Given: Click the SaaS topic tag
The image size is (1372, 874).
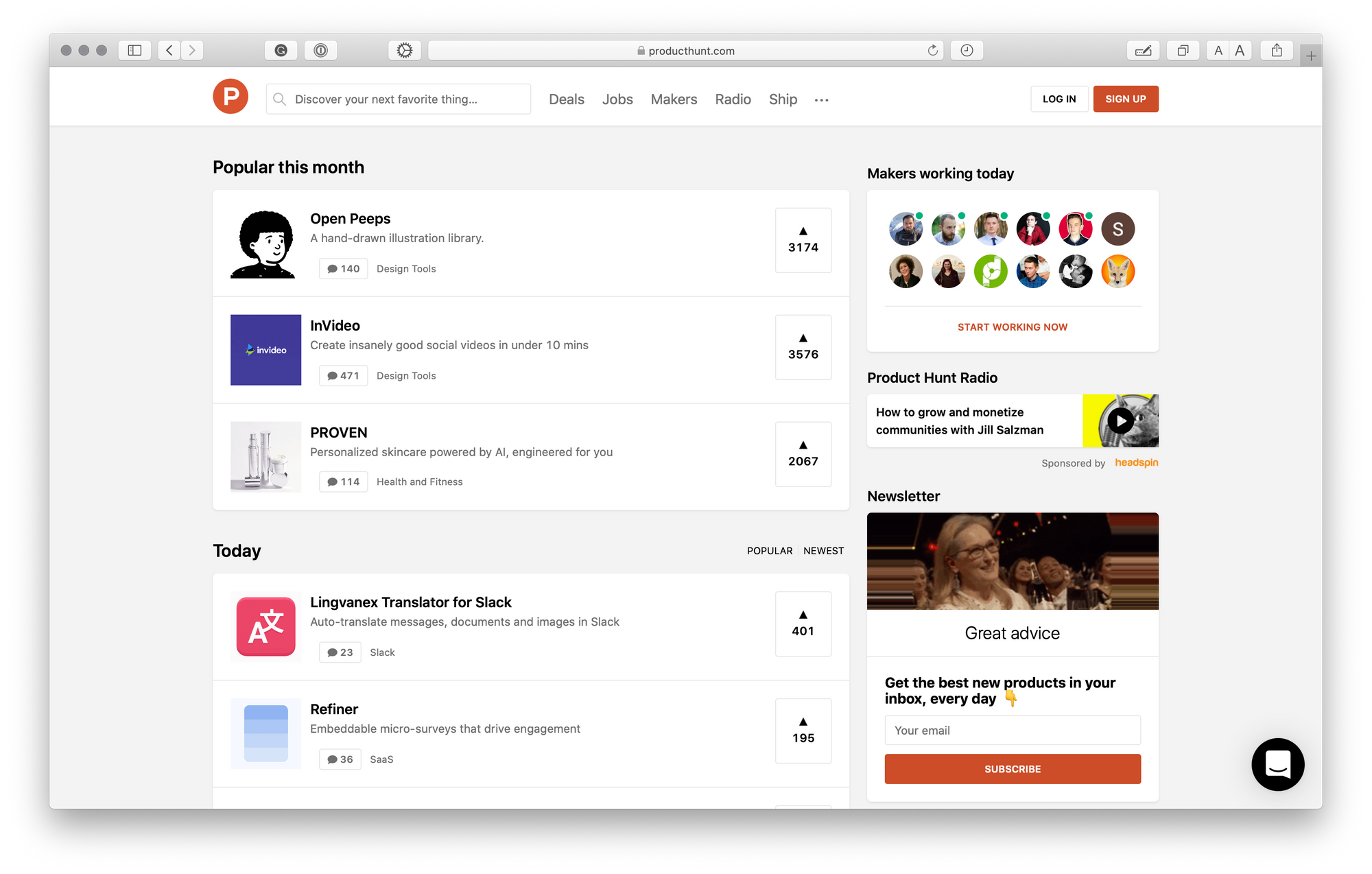Looking at the screenshot, I should [x=381, y=759].
